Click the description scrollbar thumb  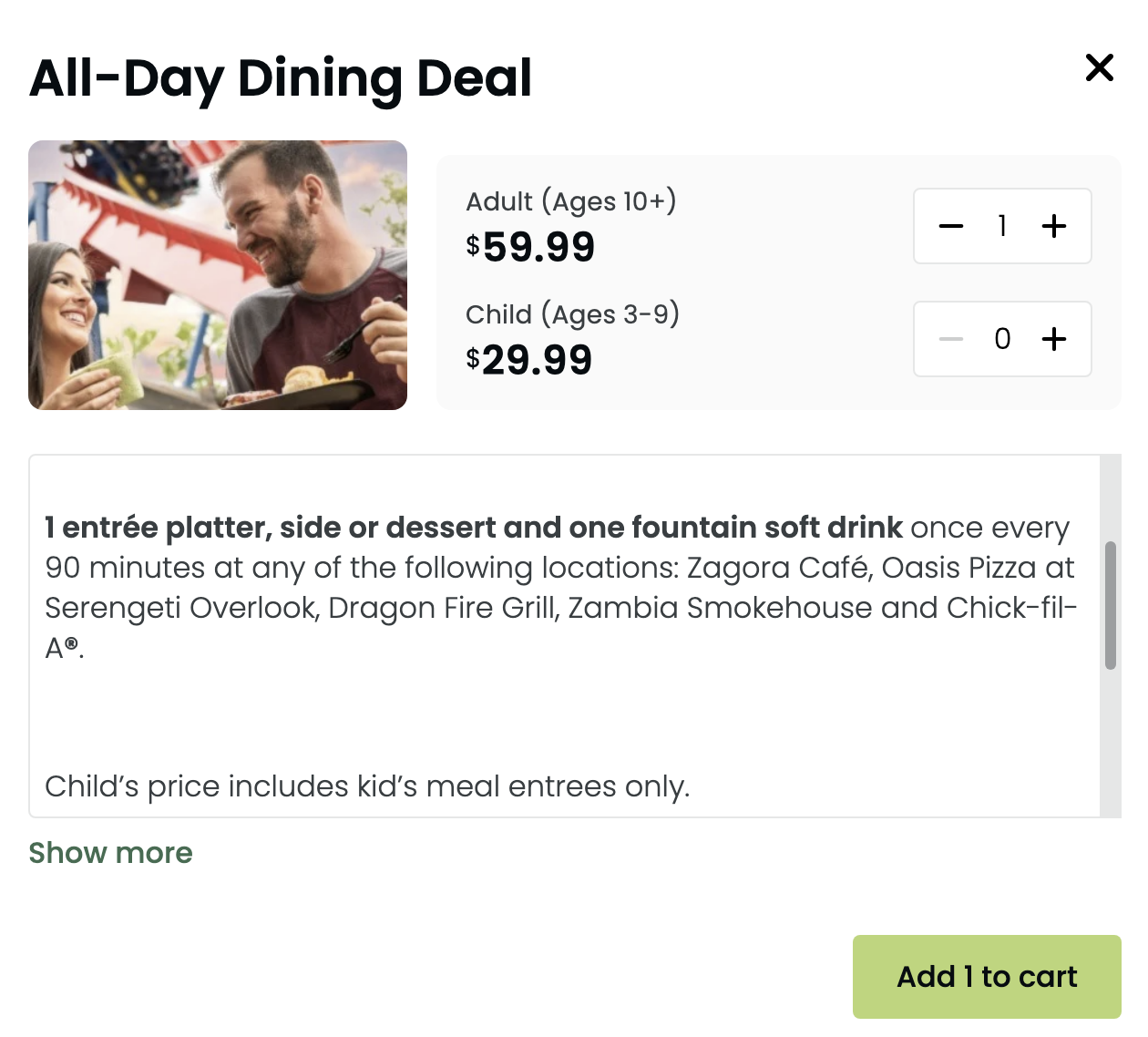[1110, 605]
